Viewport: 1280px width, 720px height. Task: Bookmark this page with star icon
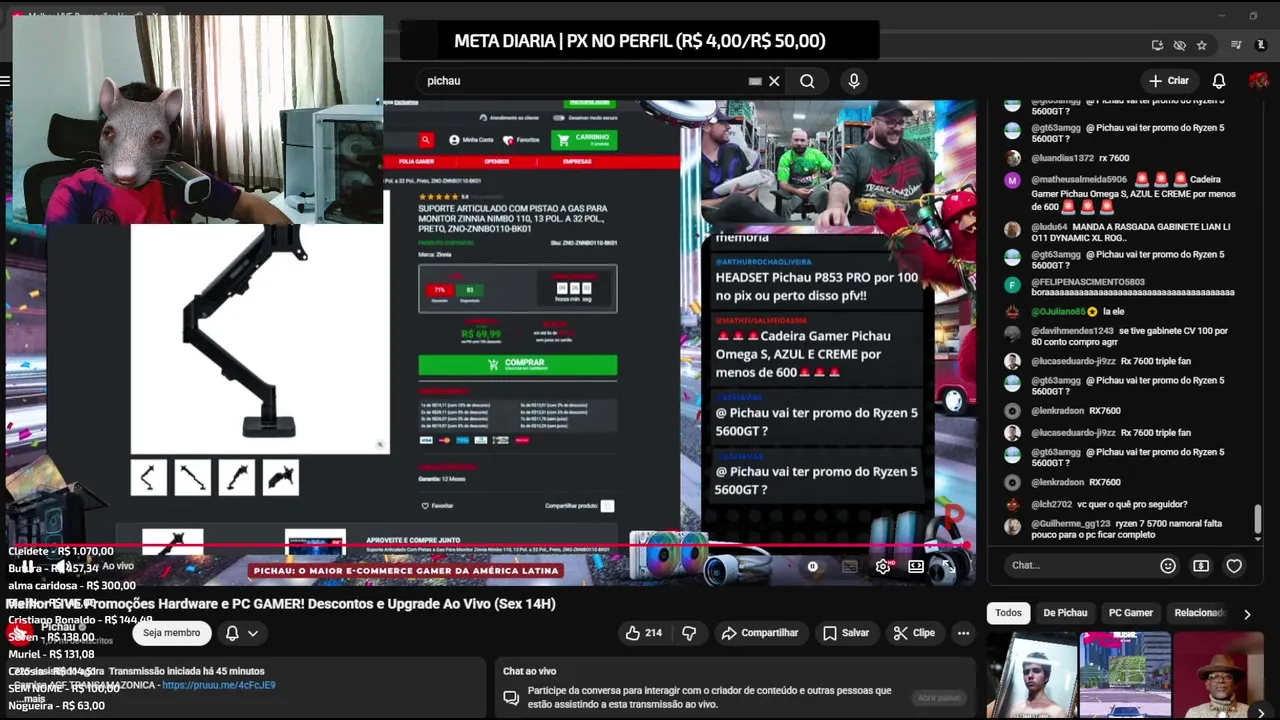[1202, 45]
